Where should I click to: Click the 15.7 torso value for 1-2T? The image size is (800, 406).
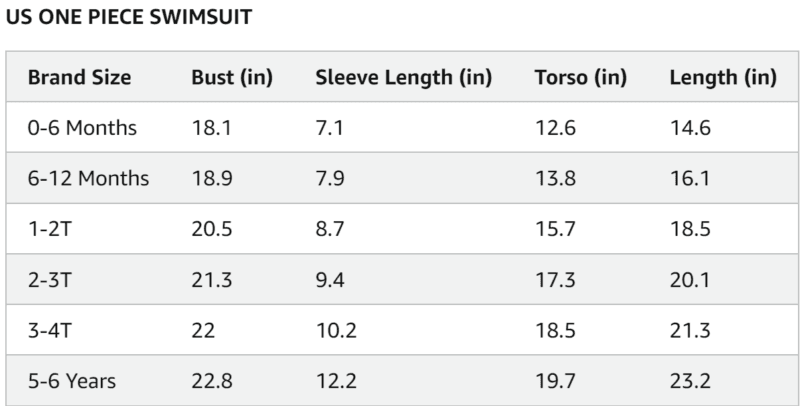click(x=555, y=229)
